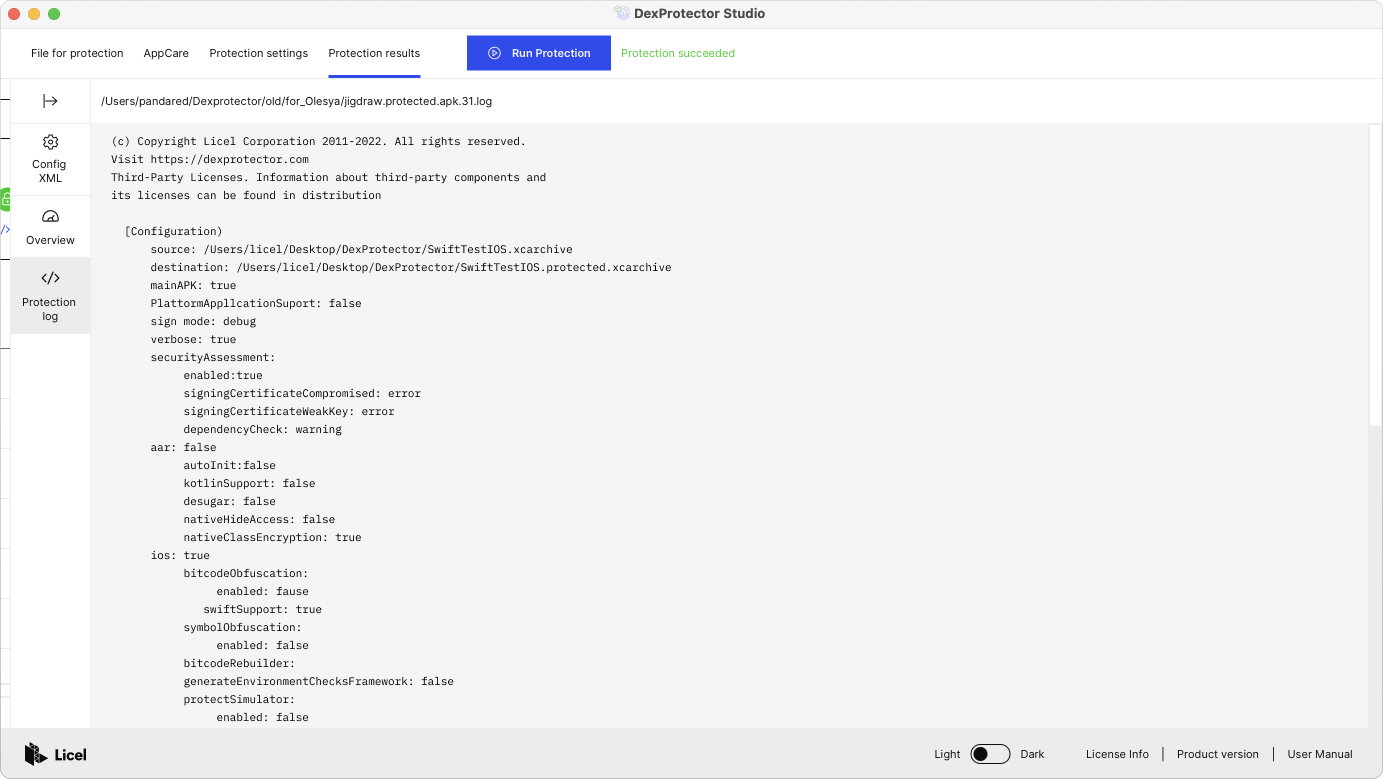Click the destination: protected.xcarchive line
This screenshot has height=779, width=1383.
411,267
